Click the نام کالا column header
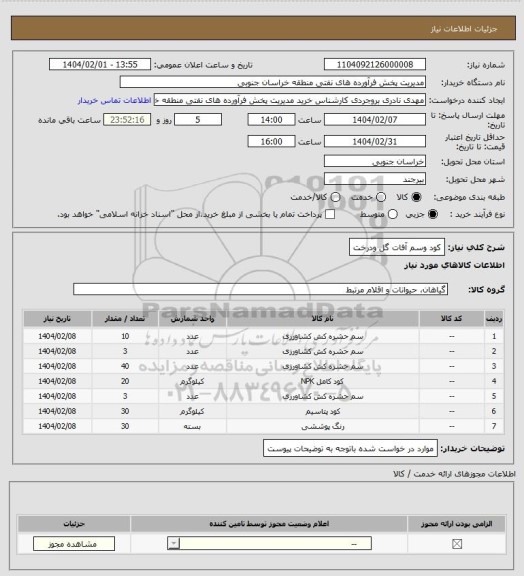This screenshot has width=524, height=576. click(x=323, y=319)
